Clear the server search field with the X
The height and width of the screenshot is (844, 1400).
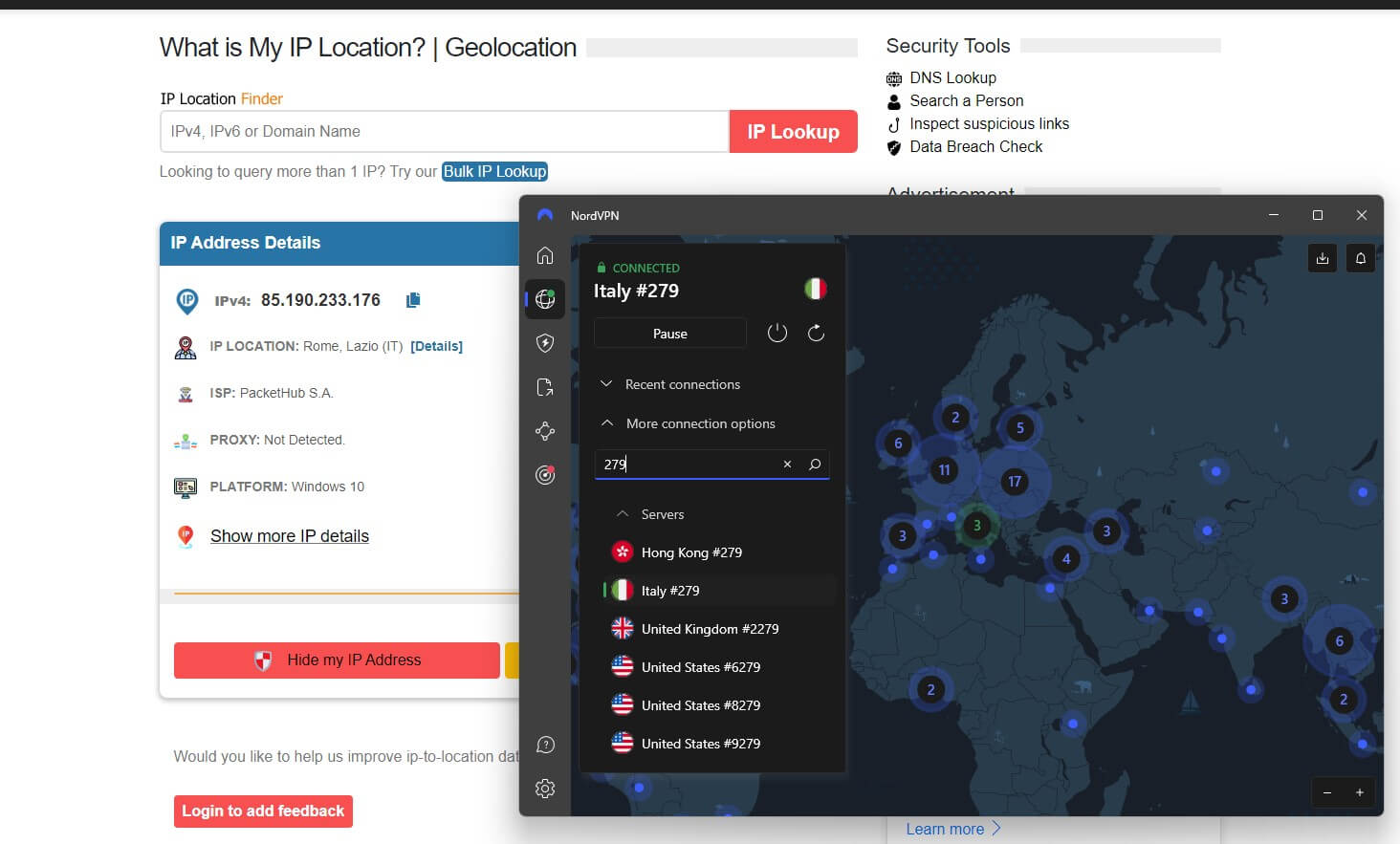click(x=787, y=464)
